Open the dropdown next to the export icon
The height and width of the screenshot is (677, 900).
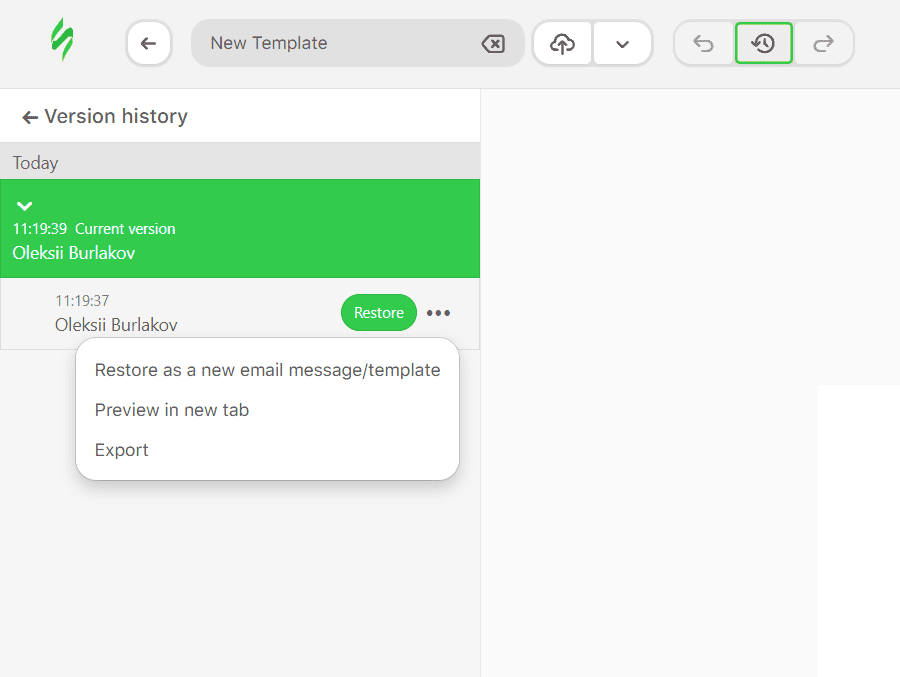coord(622,43)
